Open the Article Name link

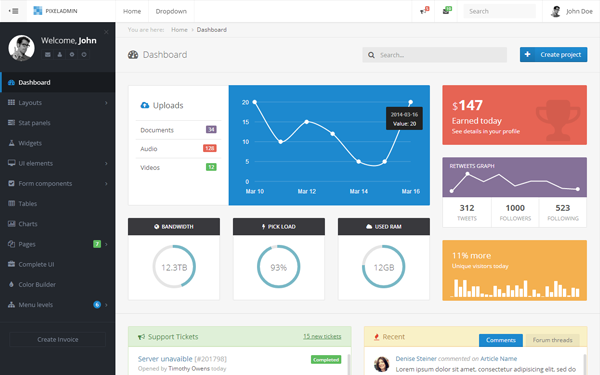tap(499, 359)
